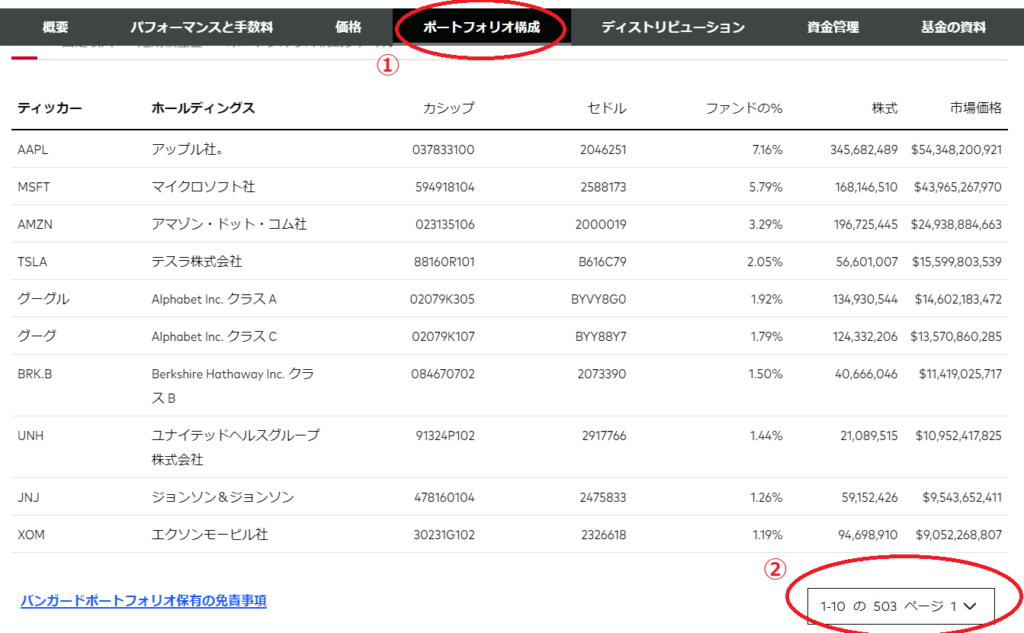Click the 株式 column header
The height and width of the screenshot is (633, 1024).
(x=884, y=108)
